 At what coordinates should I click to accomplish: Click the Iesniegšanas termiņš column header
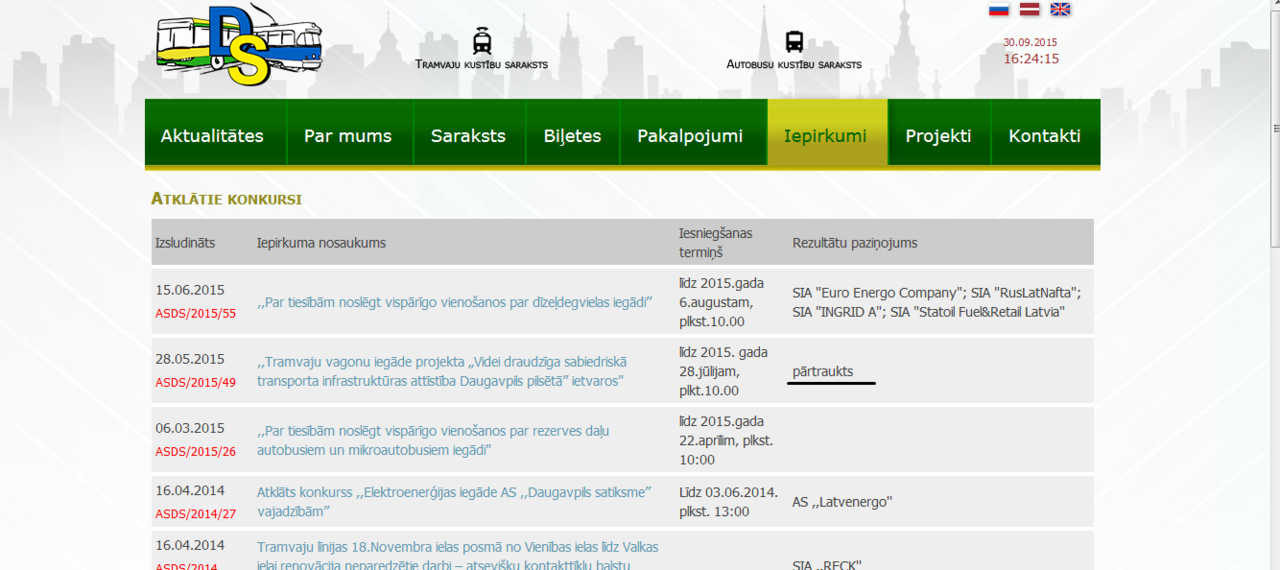[x=716, y=243]
